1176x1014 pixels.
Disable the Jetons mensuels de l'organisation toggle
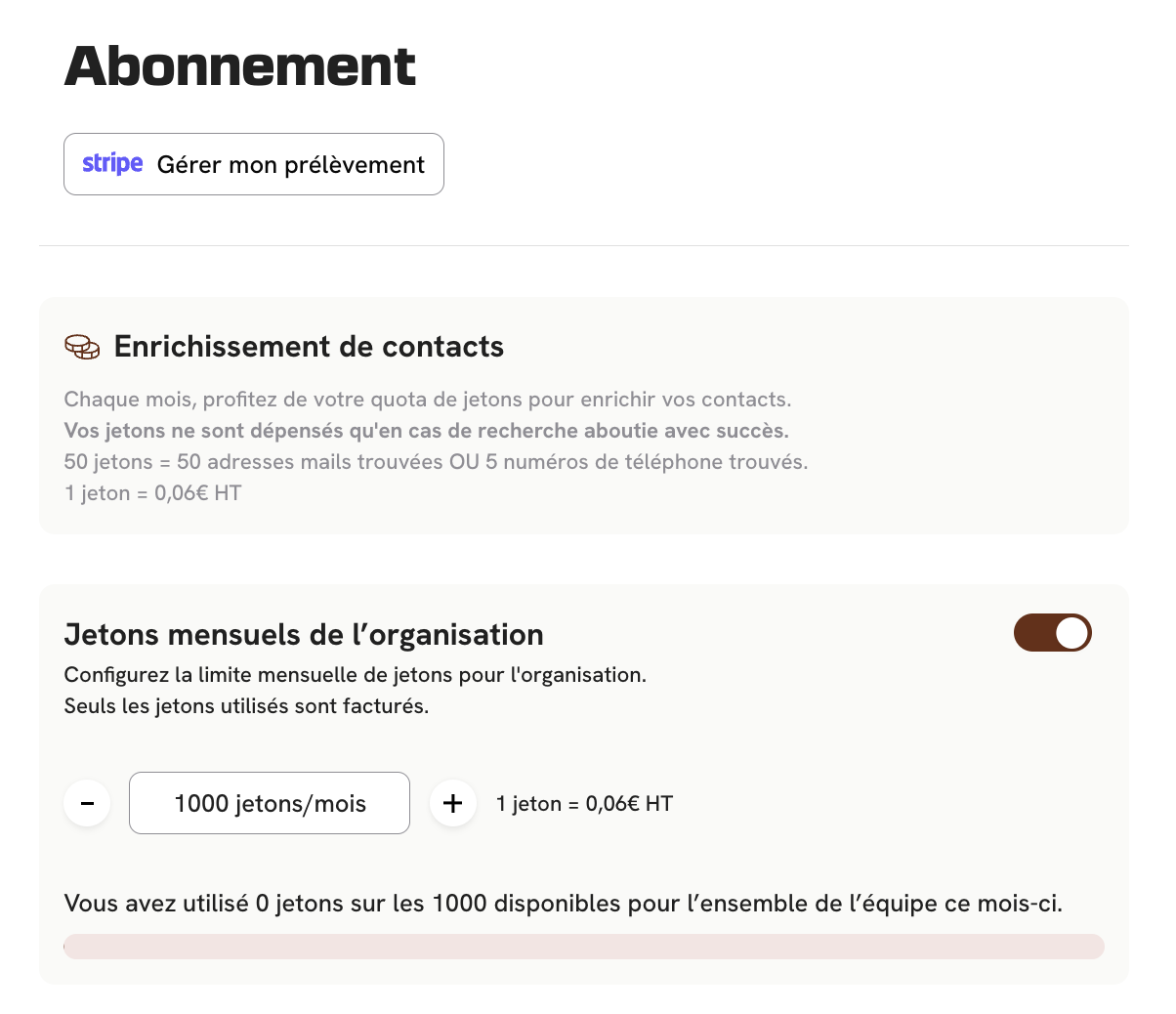click(1052, 633)
